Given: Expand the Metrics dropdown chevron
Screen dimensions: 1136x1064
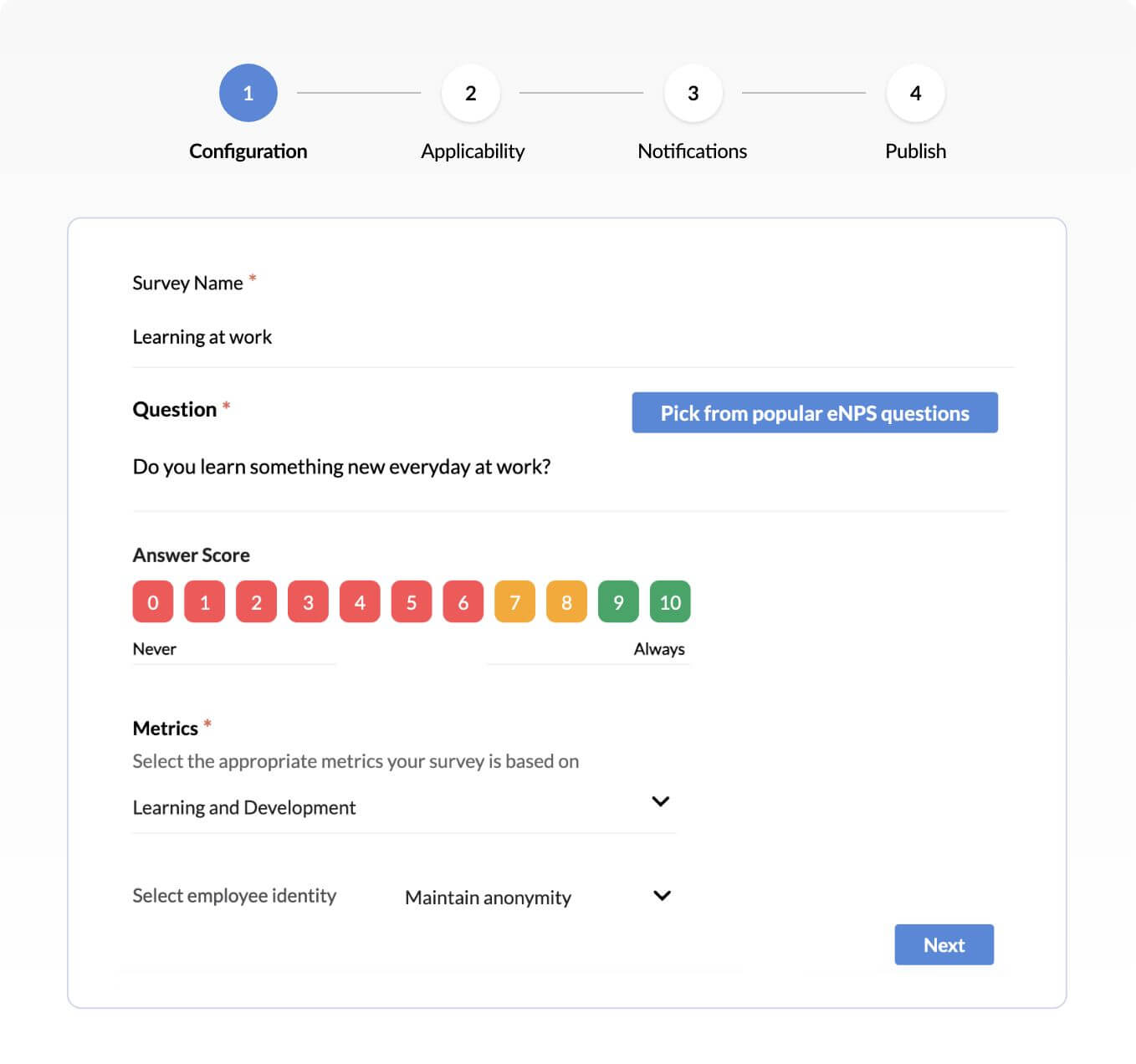Looking at the screenshot, I should click(660, 801).
